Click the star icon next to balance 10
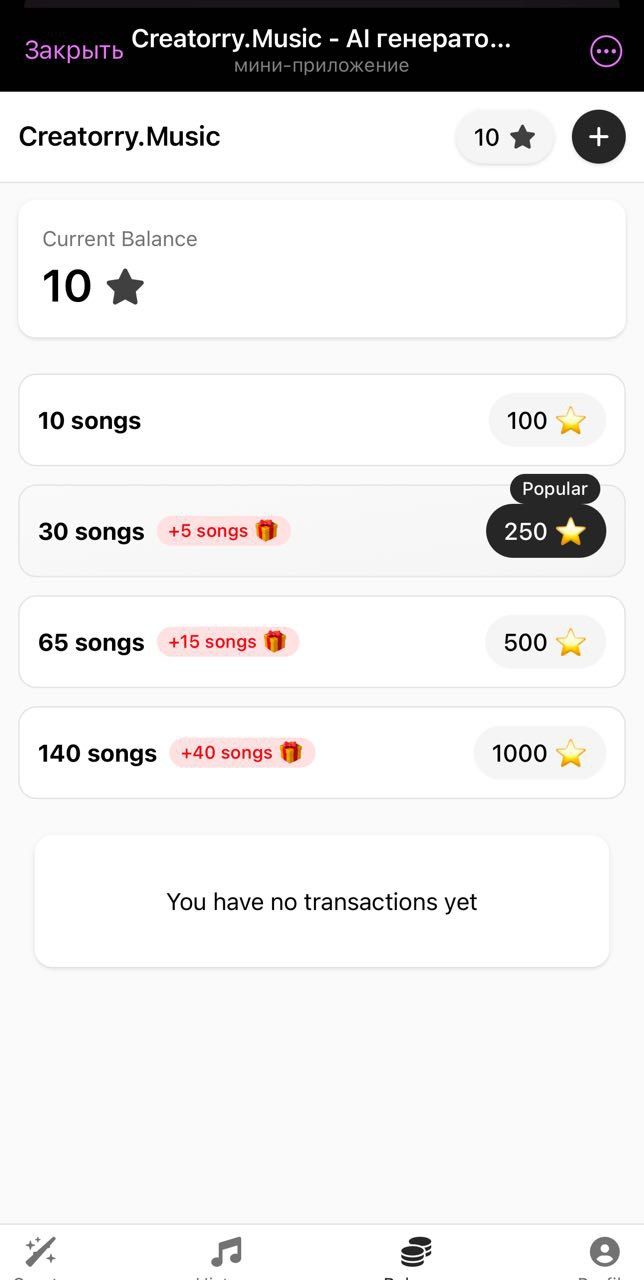This screenshot has width=644, height=1280. [x=125, y=287]
